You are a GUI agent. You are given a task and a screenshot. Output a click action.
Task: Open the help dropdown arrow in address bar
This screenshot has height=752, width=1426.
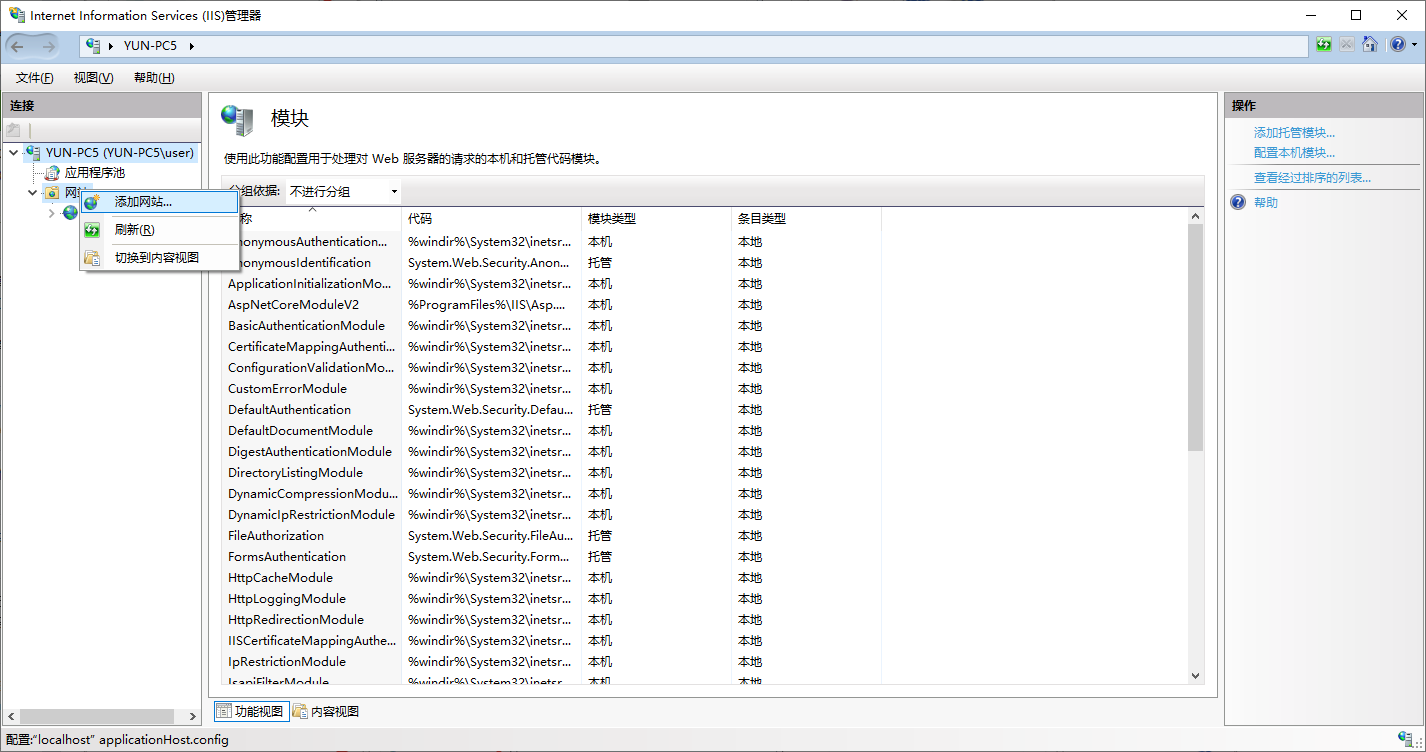tap(1414, 46)
